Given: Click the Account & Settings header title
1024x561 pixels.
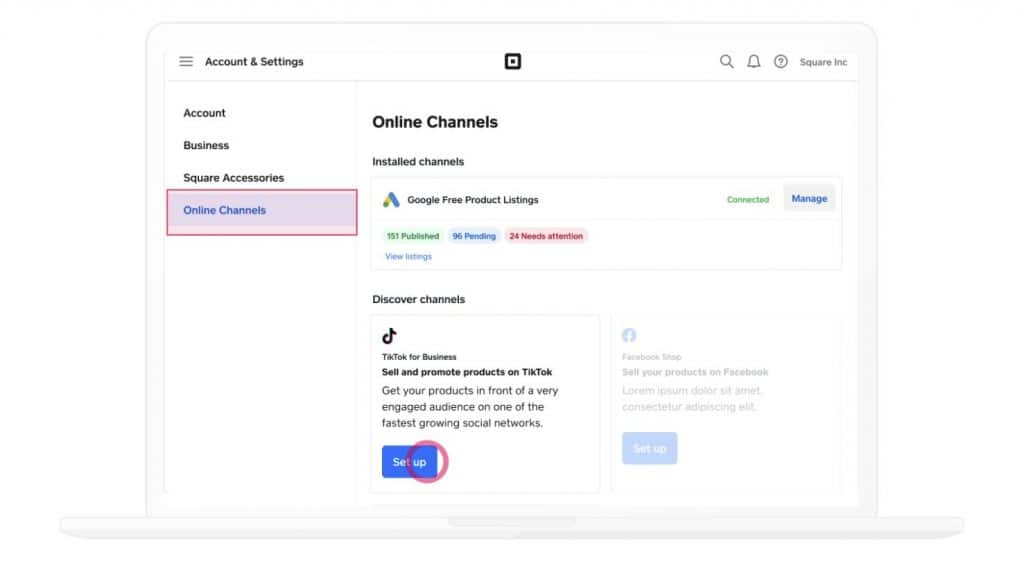Looking at the screenshot, I should click(254, 61).
